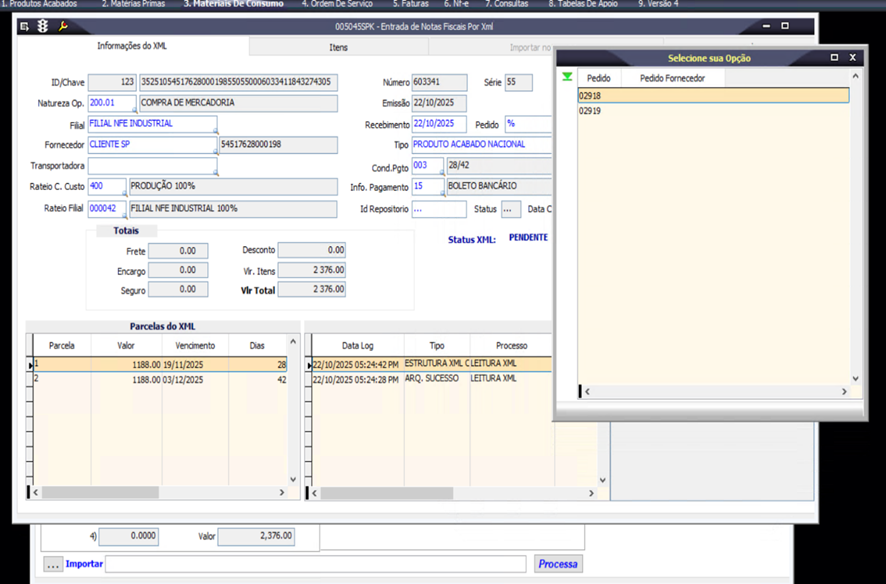Click the Vencimento column header in Parcelas
886x584 pixels.
196,346
